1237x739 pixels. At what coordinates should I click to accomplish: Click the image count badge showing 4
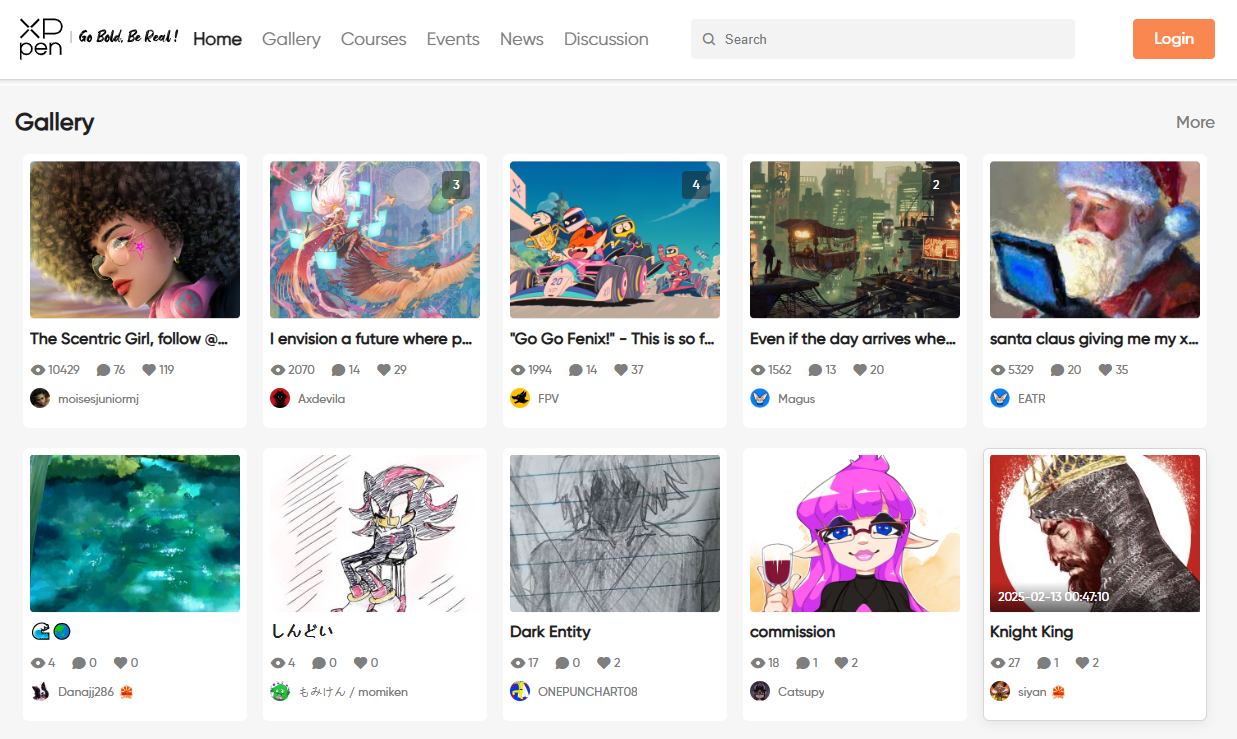pos(696,185)
